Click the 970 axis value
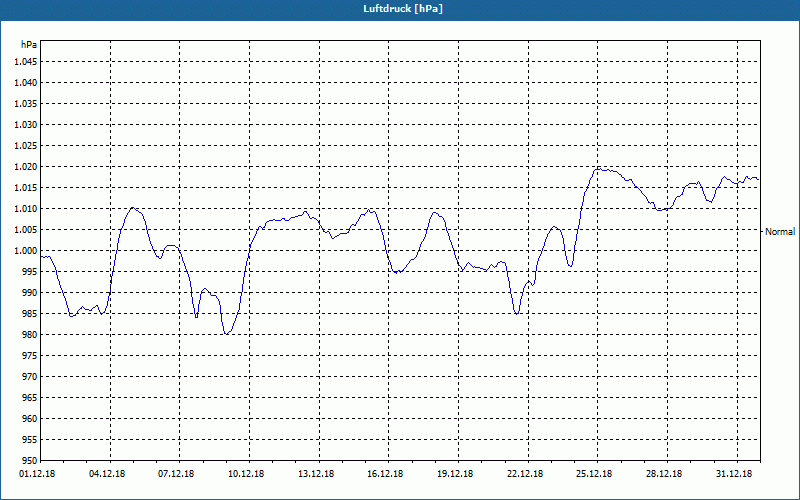Viewport: 800px width, 500px height. pyautogui.click(x=30, y=377)
